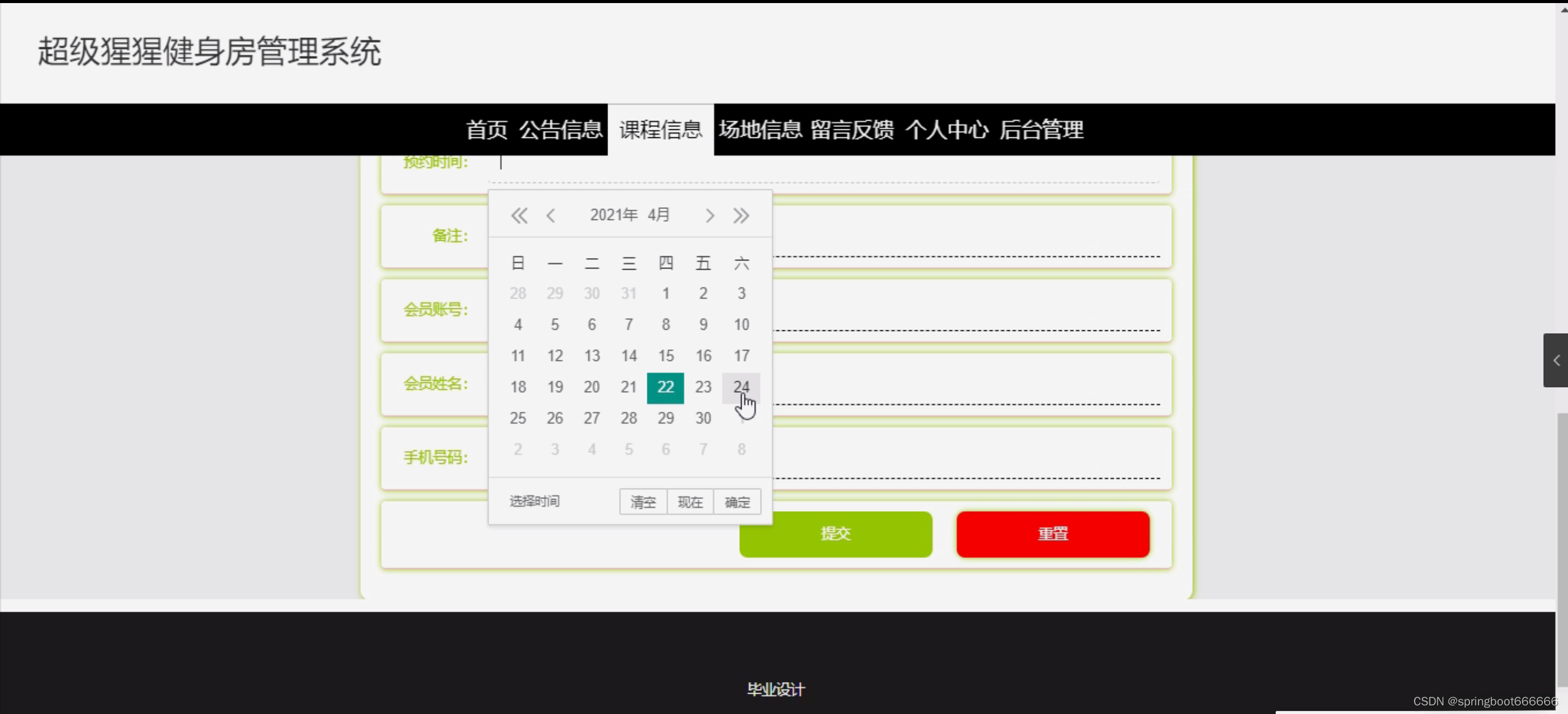This screenshot has height=714, width=1568.
Task: Open the 课程信息 tab
Action: [660, 129]
